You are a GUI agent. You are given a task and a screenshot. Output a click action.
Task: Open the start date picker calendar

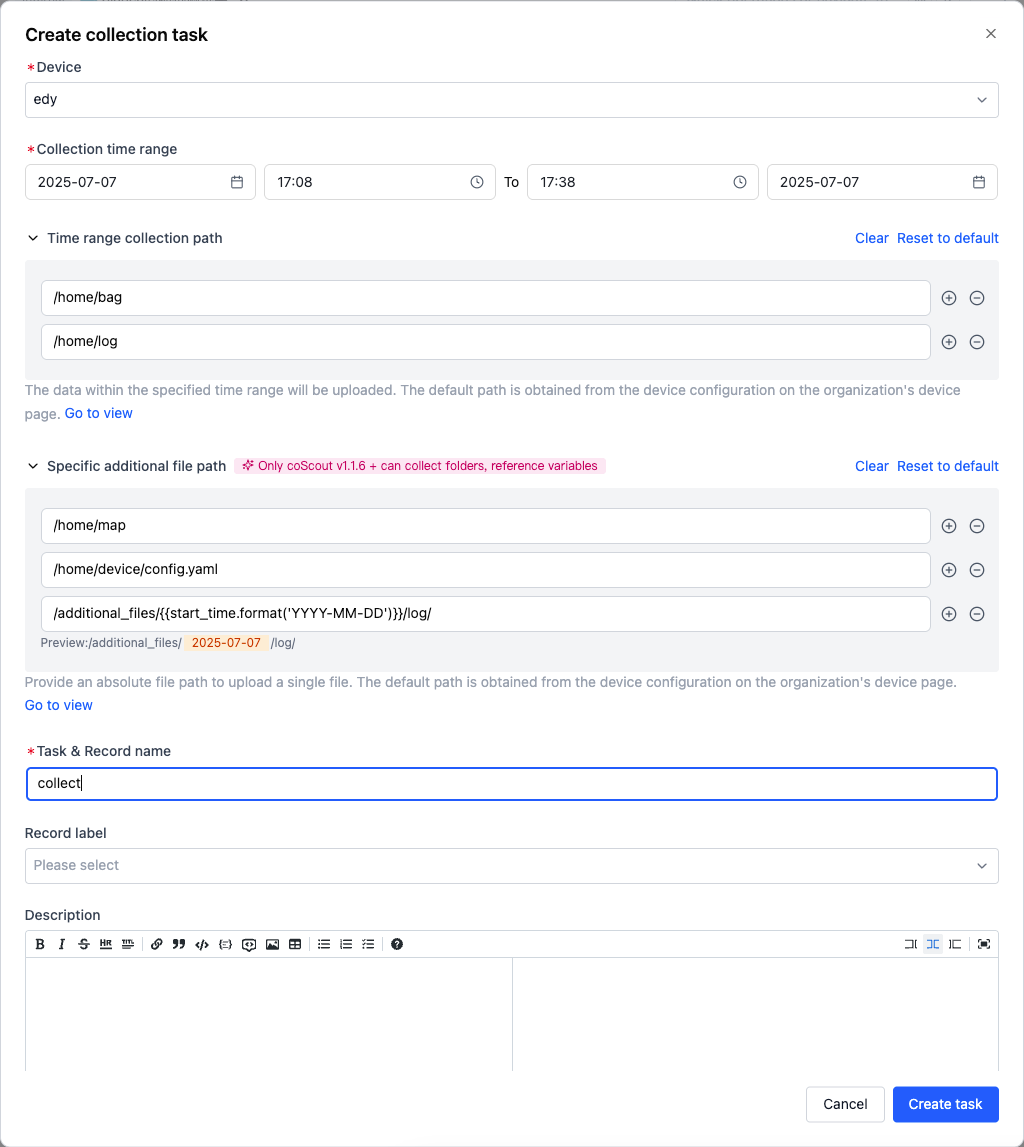point(237,182)
